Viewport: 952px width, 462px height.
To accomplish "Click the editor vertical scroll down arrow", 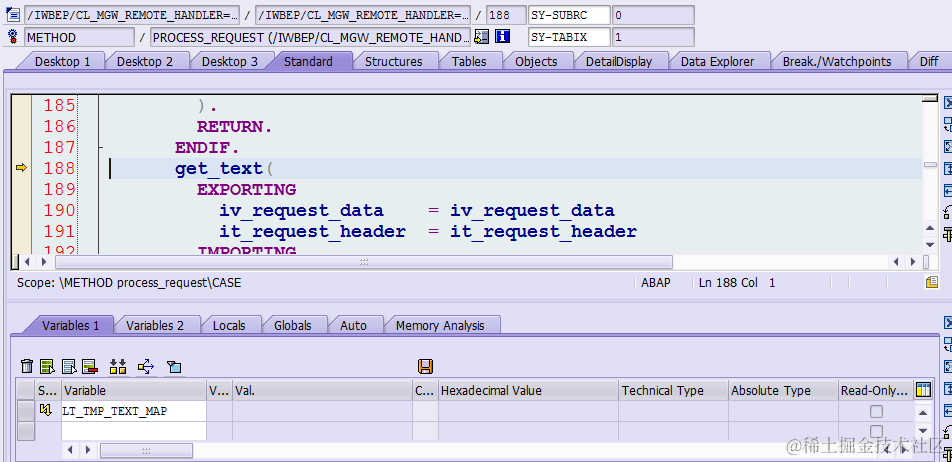I will tap(930, 245).
